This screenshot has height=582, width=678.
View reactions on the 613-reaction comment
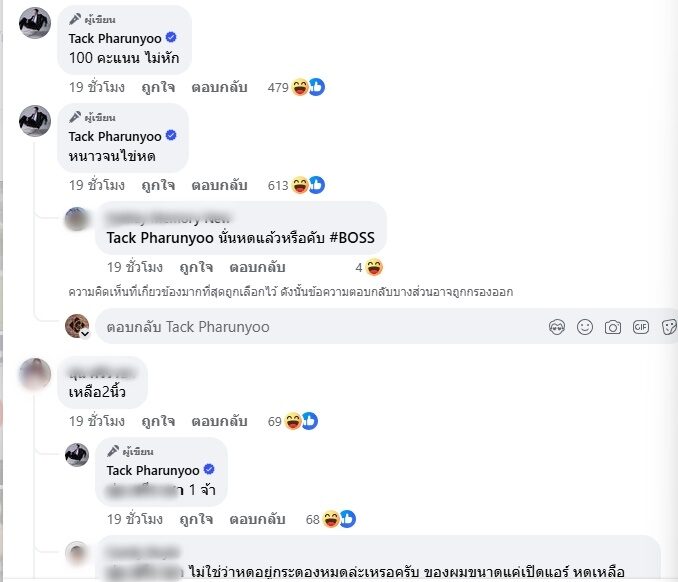(x=296, y=185)
